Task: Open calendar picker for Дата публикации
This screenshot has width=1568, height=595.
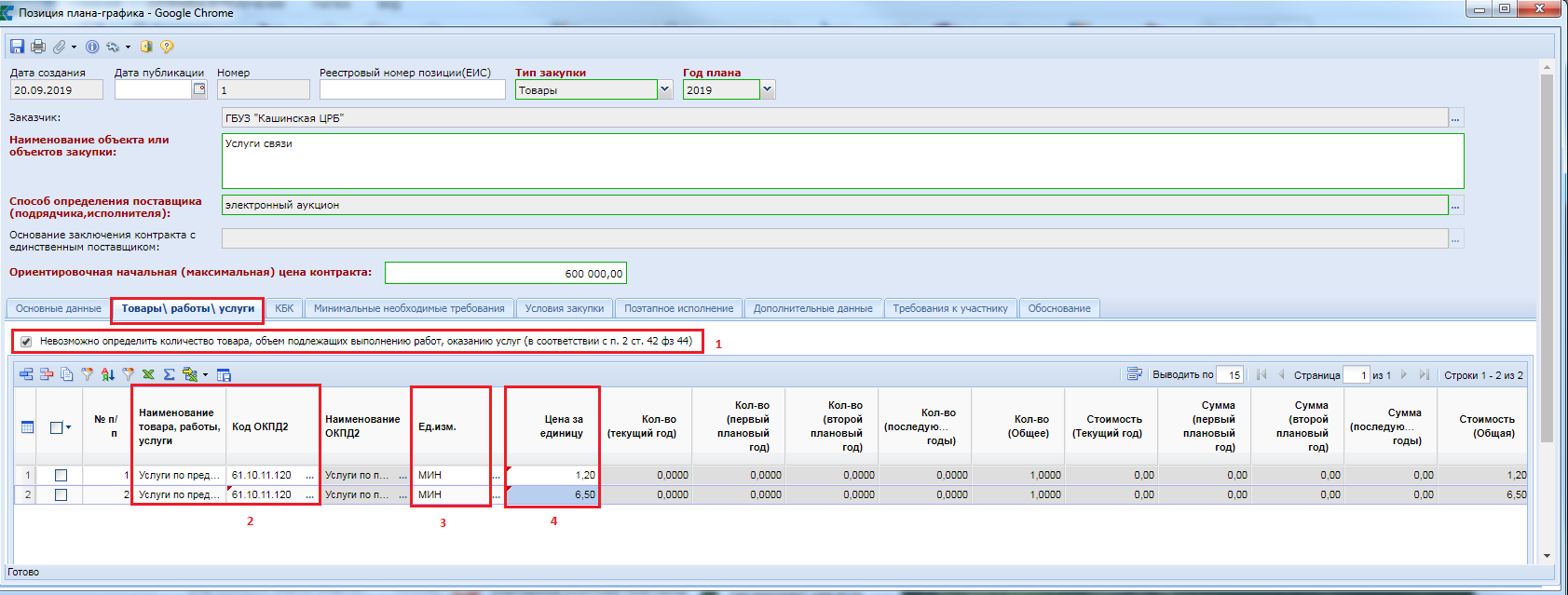Action: click(199, 89)
